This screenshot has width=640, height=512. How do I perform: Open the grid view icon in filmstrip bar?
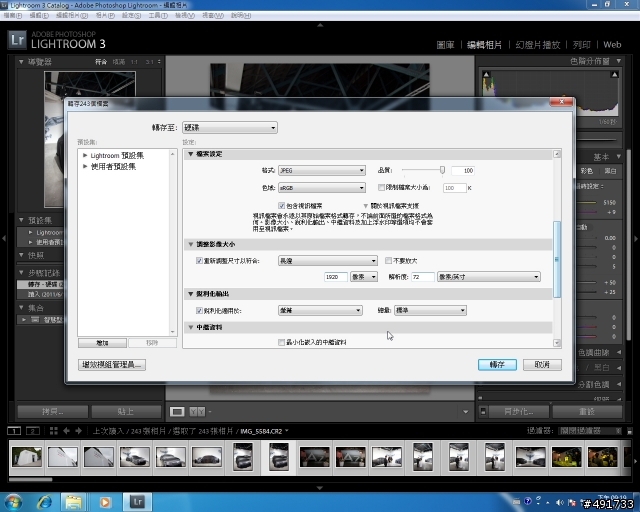click(x=53, y=431)
